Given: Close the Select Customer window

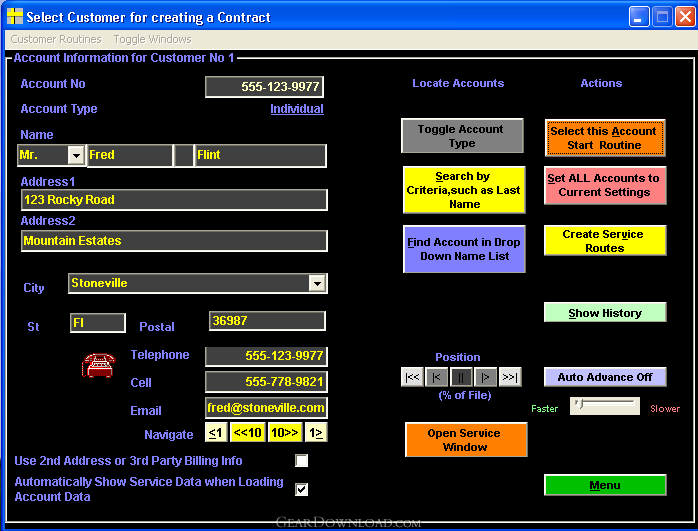Looking at the screenshot, I should point(686,17).
